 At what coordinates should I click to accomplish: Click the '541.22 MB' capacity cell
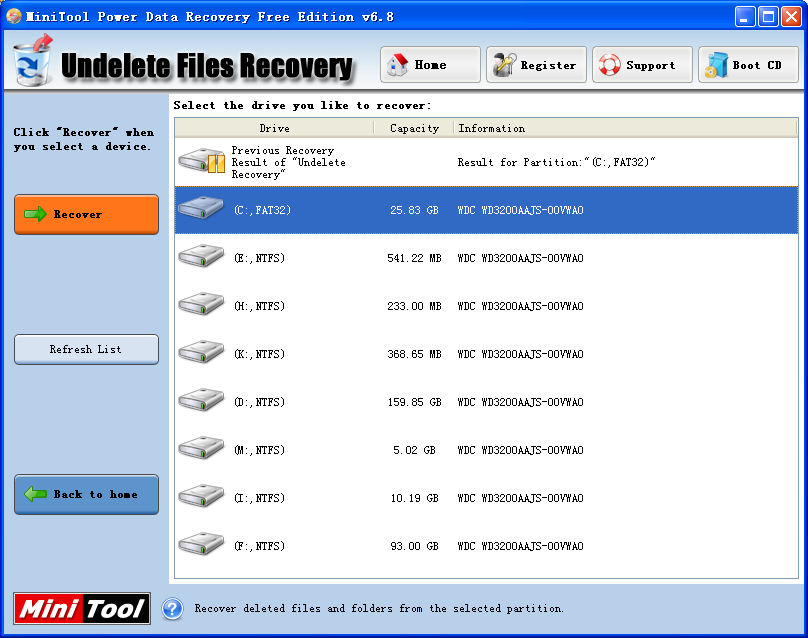tap(414, 258)
